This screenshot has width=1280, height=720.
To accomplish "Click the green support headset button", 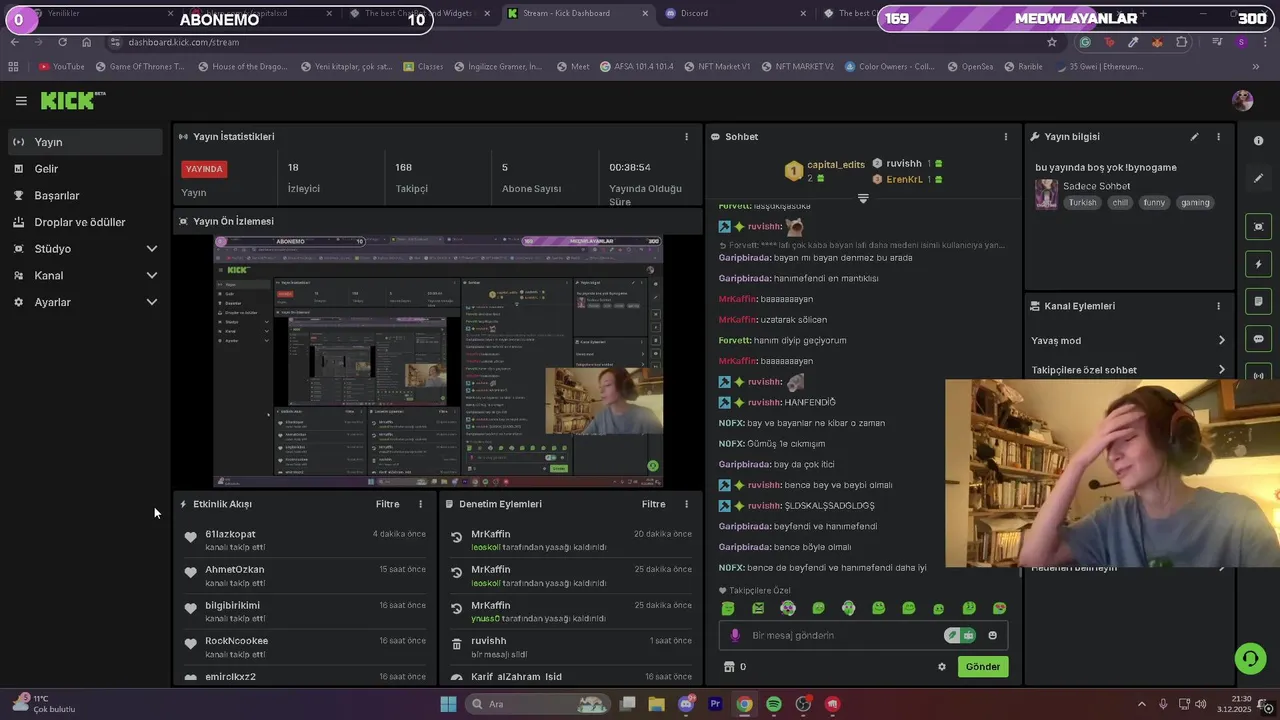I will coord(1249,658).
